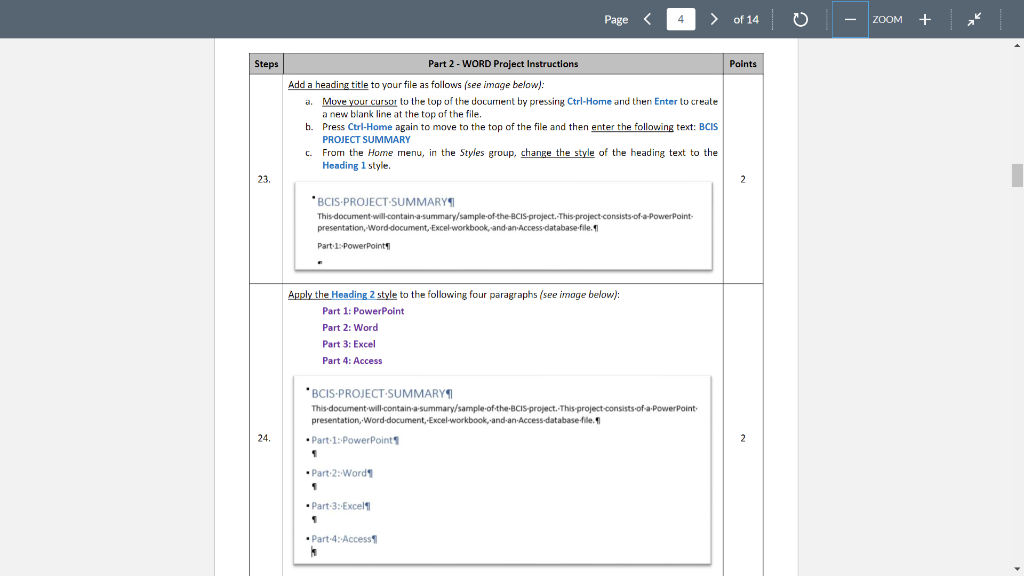Go to previous page with left chevron
The width and height of the screenshot is (1024, 576).
click(x=646, y=19)
